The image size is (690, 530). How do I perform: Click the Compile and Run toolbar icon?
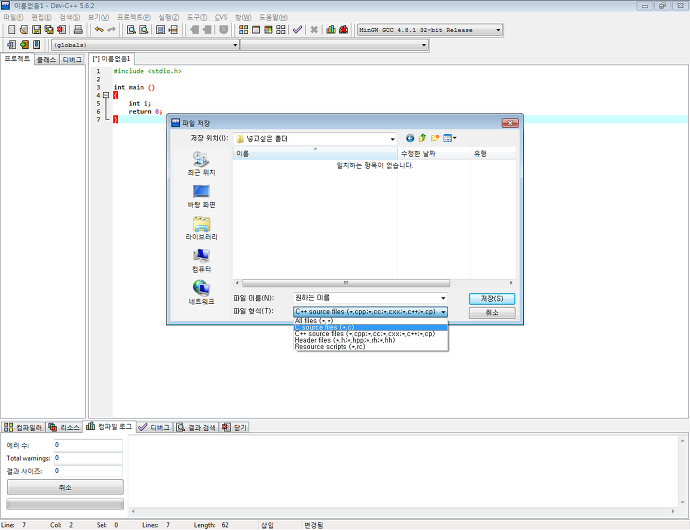point(268,29)
